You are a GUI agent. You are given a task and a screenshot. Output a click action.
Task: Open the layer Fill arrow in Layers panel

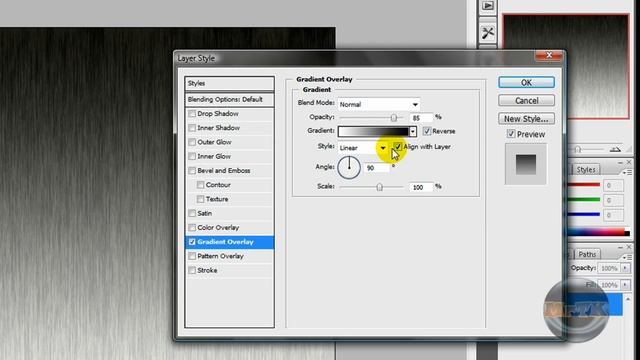click(x=625, y=284)
